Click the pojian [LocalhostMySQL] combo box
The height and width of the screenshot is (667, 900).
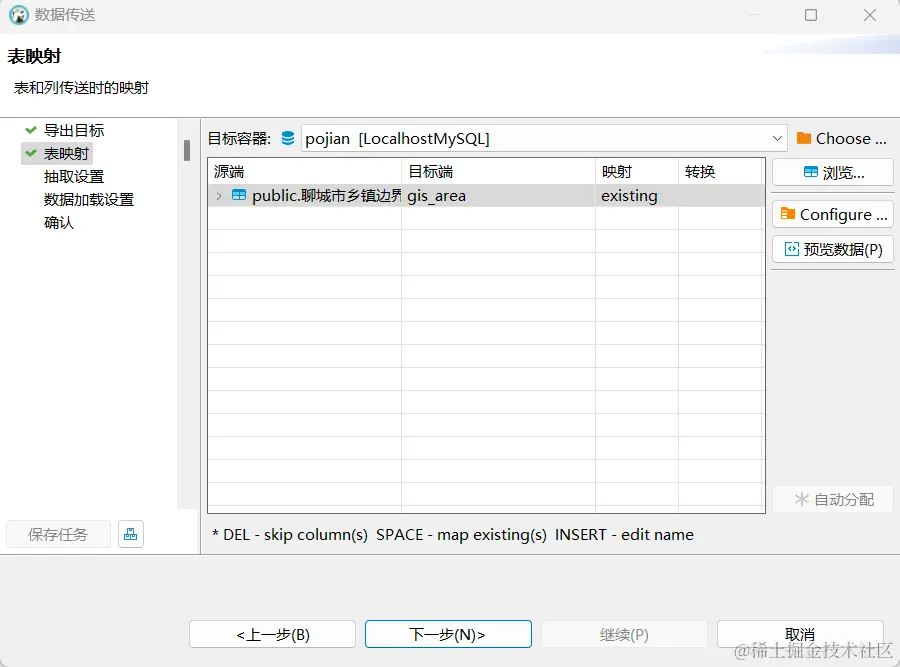point(544,138)
